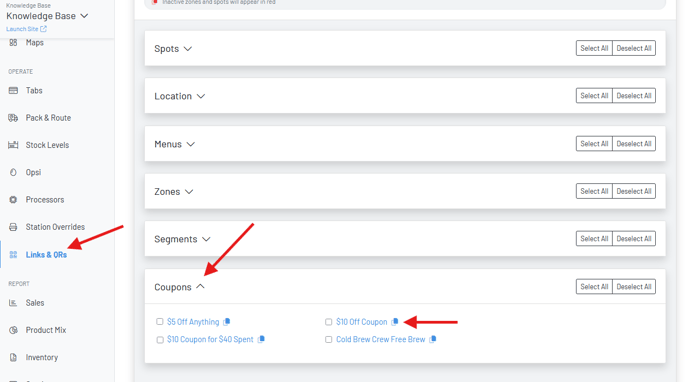Image resolution: width=688 pixels, height=382 pixels.
Task: Open the Knowledge Base dropdown
Action: click(x=47, y=16)
